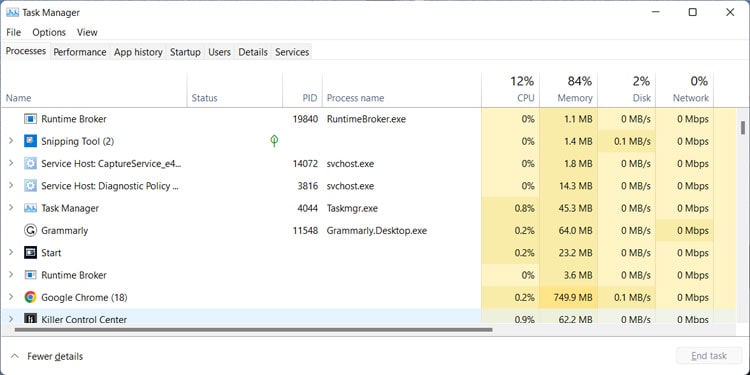The width and height of the screenshot is (750, 375).
Task: Click the Task Manager process row icon
Action: [30, 208]
